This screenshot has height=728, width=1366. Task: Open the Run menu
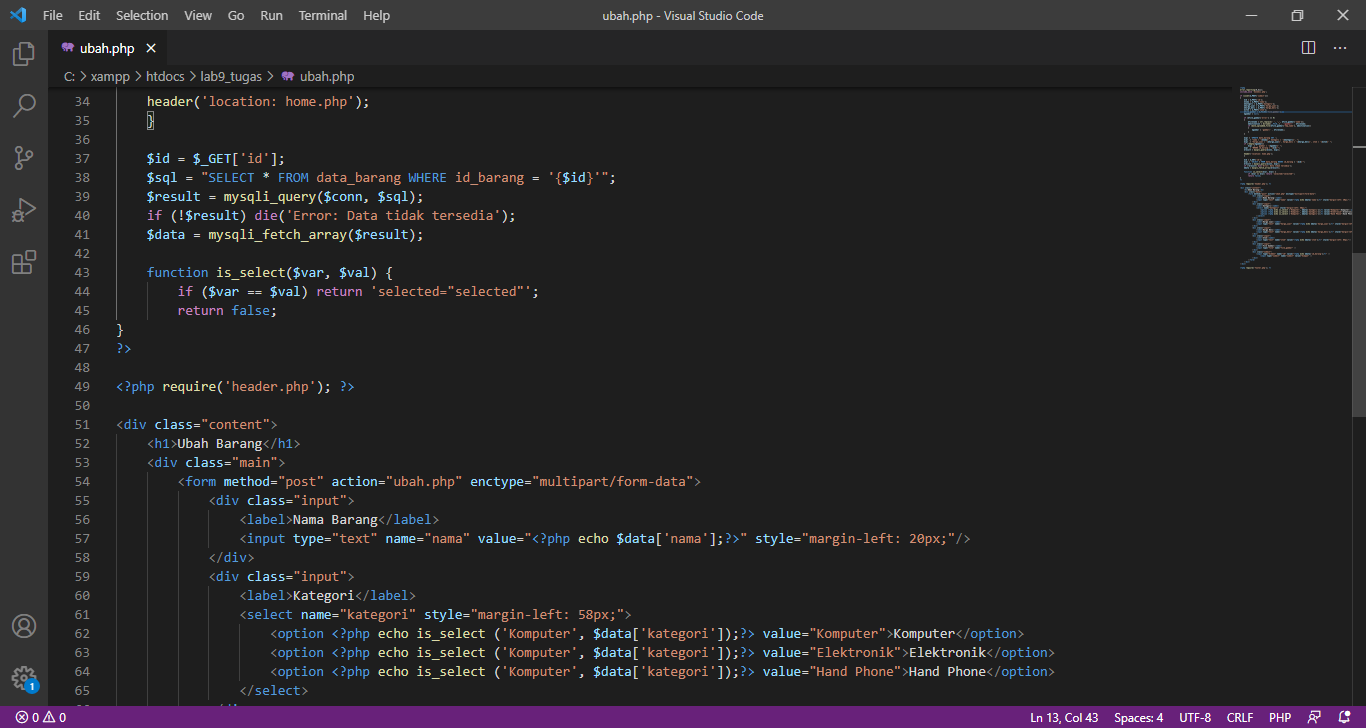tap(271, 15)
